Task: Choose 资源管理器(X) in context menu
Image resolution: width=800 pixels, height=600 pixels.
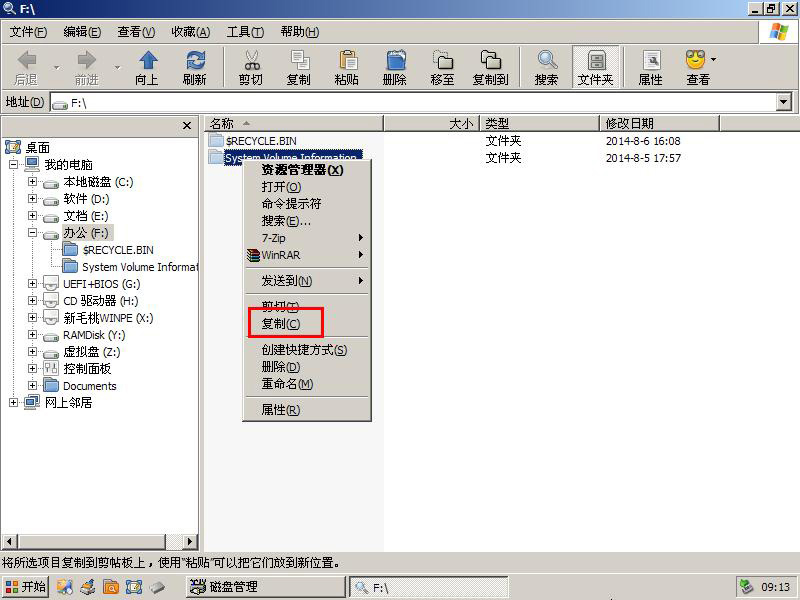Action: tap(307, 170)
